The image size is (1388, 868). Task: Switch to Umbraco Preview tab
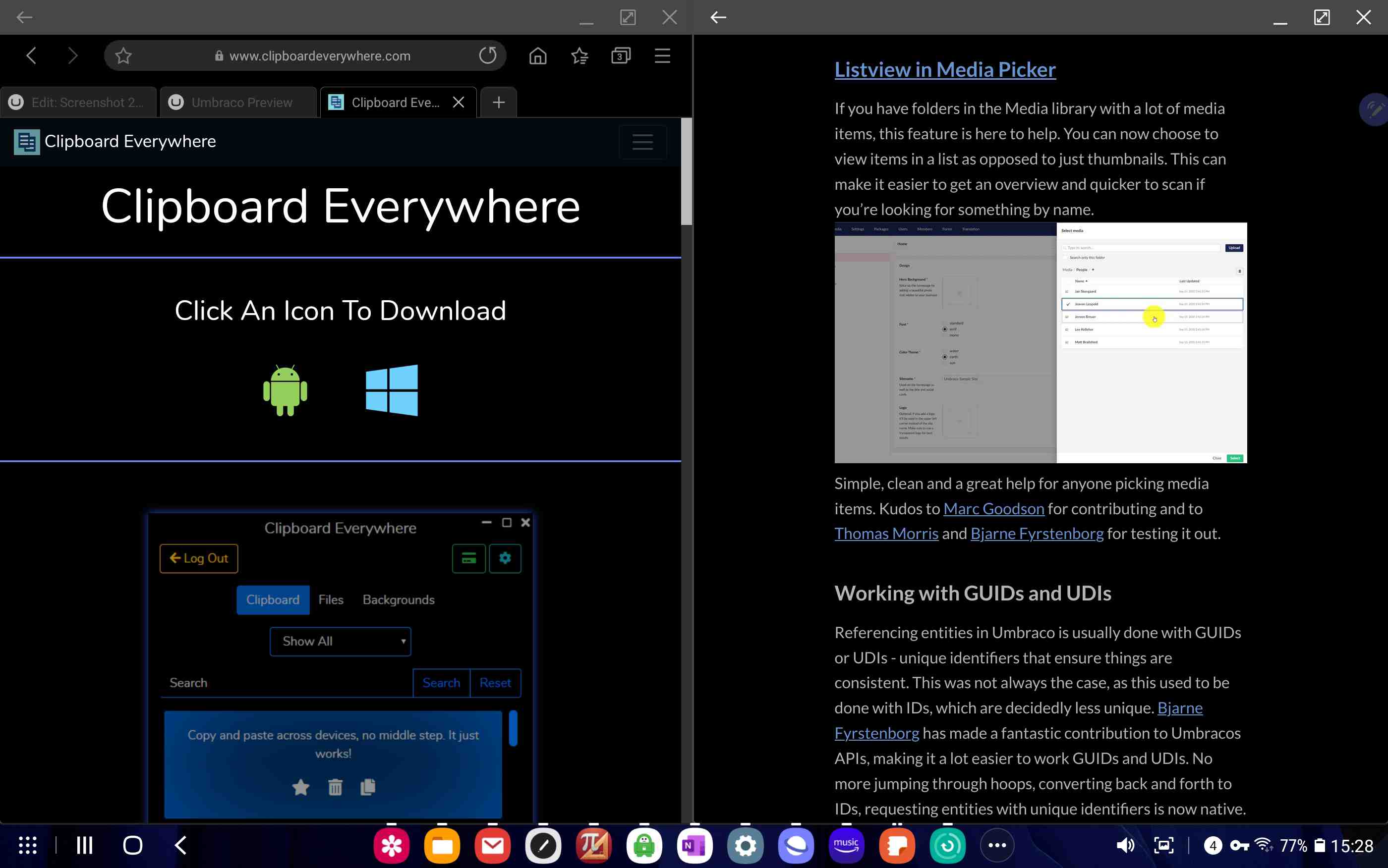[238, 102]
